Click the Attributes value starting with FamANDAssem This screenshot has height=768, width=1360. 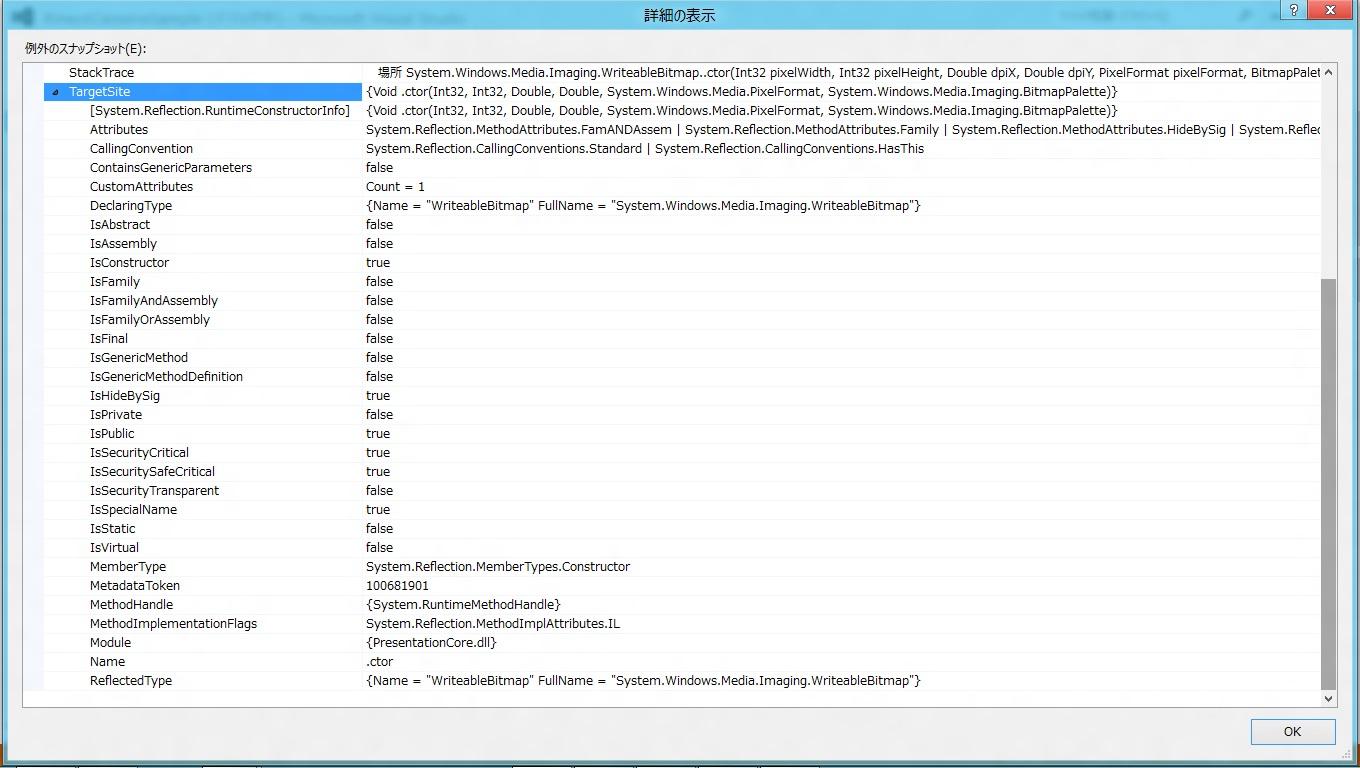click(843, 130)
